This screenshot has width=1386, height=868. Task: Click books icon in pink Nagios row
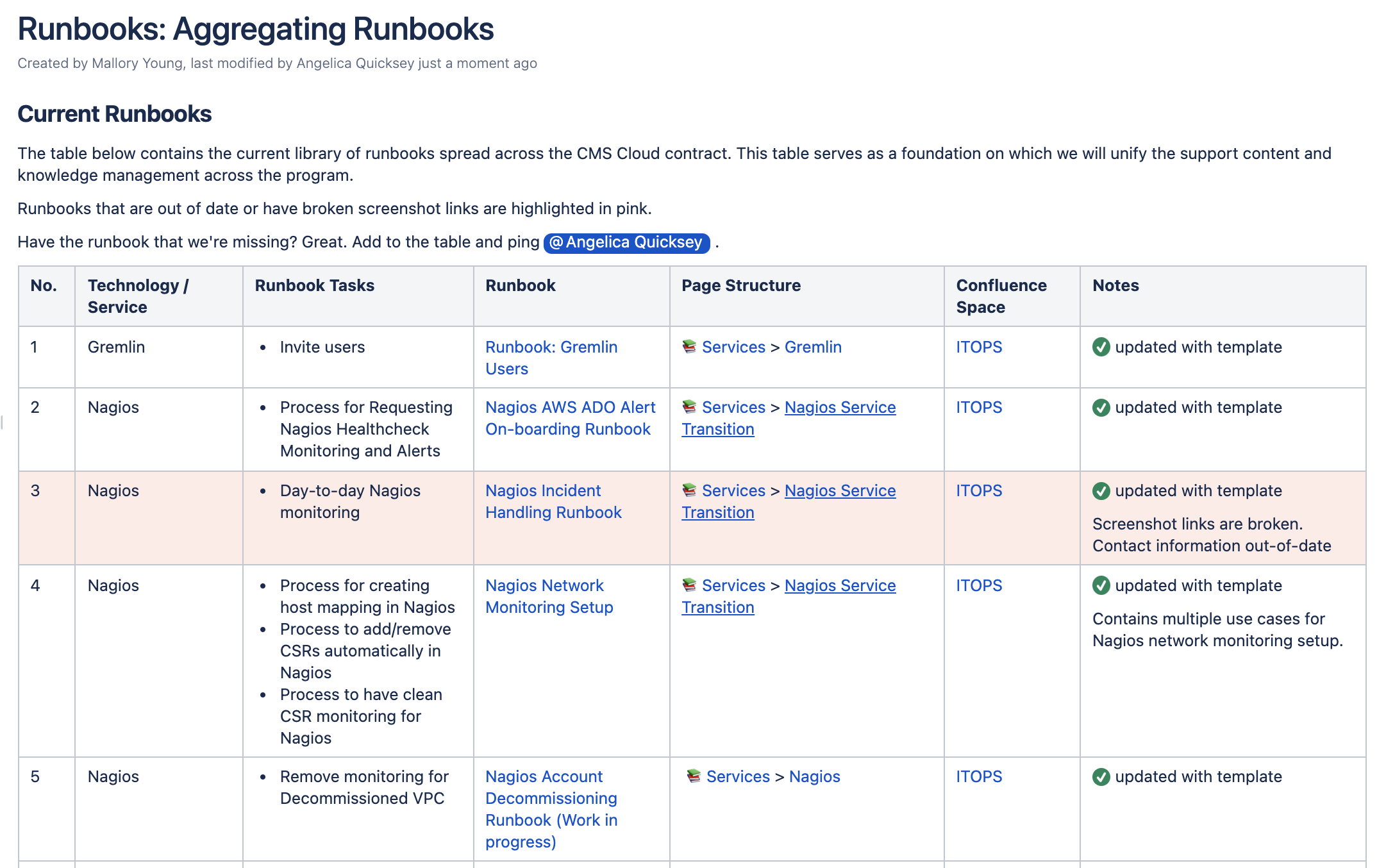pos(689,490)
